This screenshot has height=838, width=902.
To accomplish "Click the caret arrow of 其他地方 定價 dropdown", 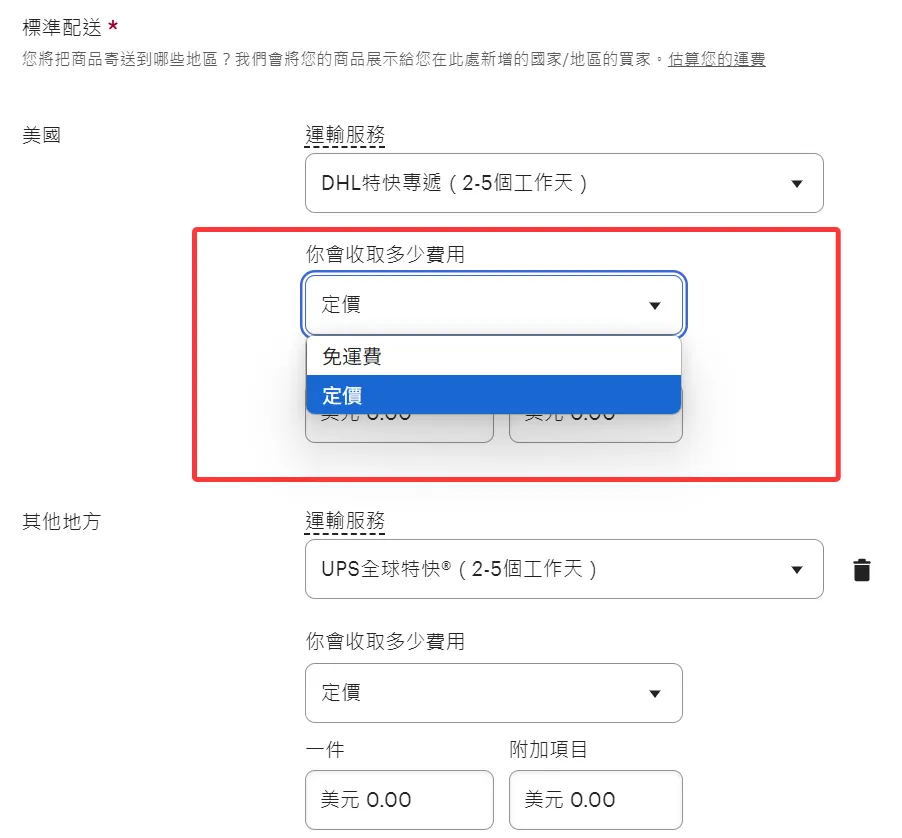I will click(655, 693).
